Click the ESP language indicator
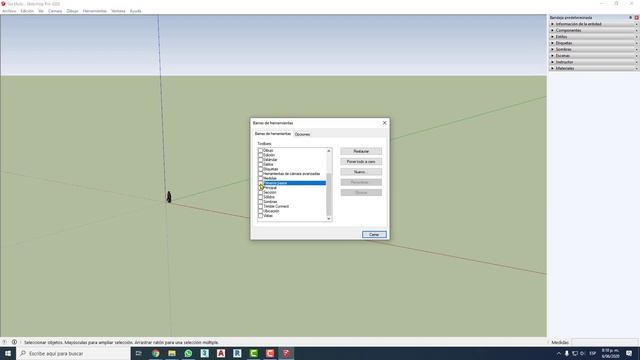 coord(593,353)
